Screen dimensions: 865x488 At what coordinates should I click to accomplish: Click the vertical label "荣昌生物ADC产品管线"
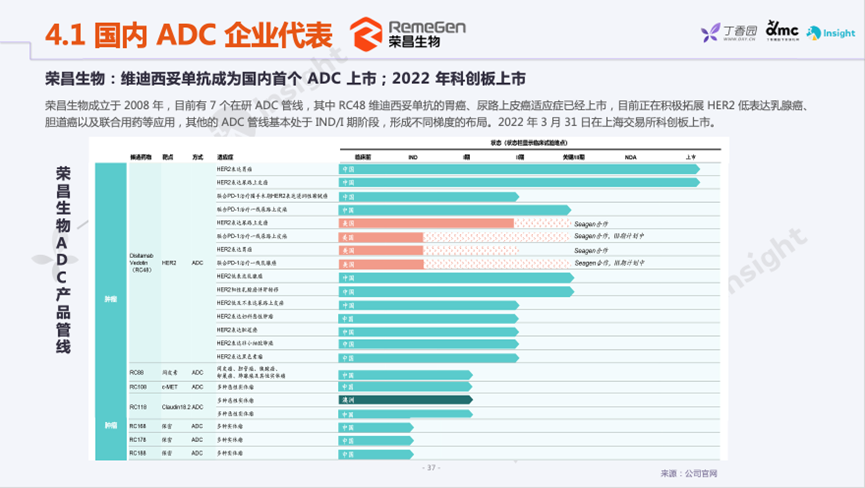click(x=63, y=260)
